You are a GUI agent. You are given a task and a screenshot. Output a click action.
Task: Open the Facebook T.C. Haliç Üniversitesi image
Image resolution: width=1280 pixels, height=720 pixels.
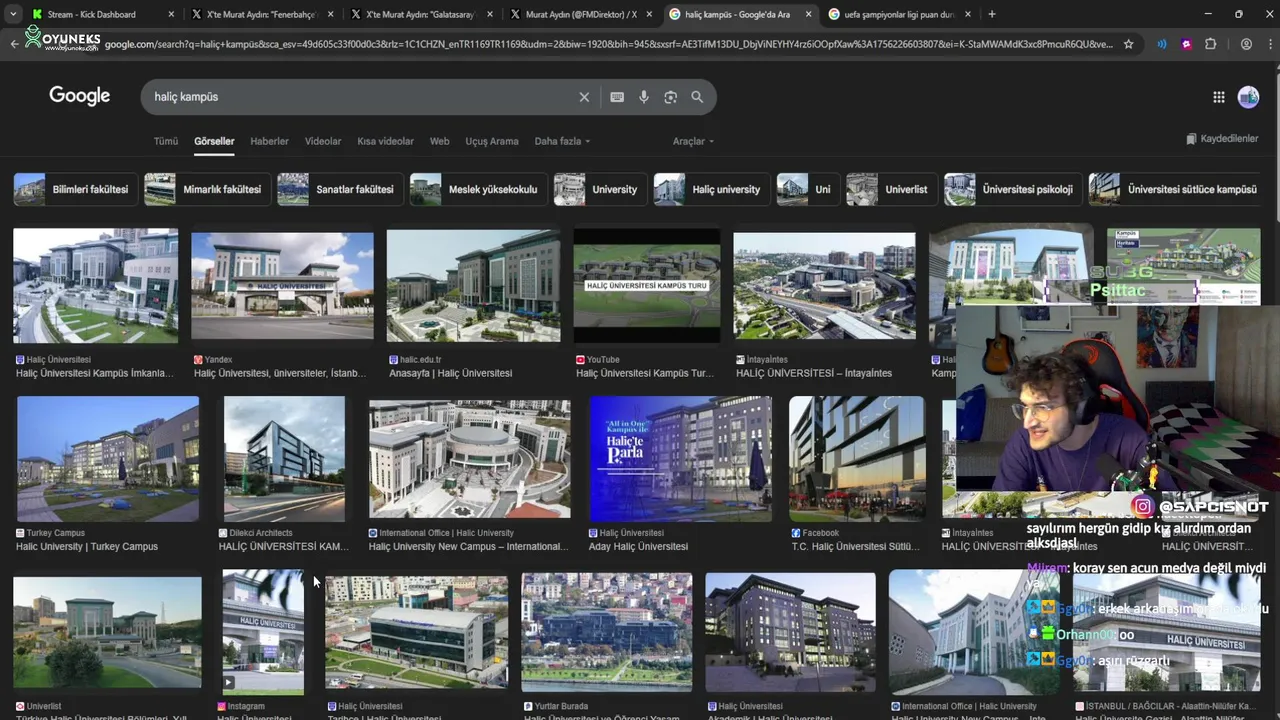[857, 459]
